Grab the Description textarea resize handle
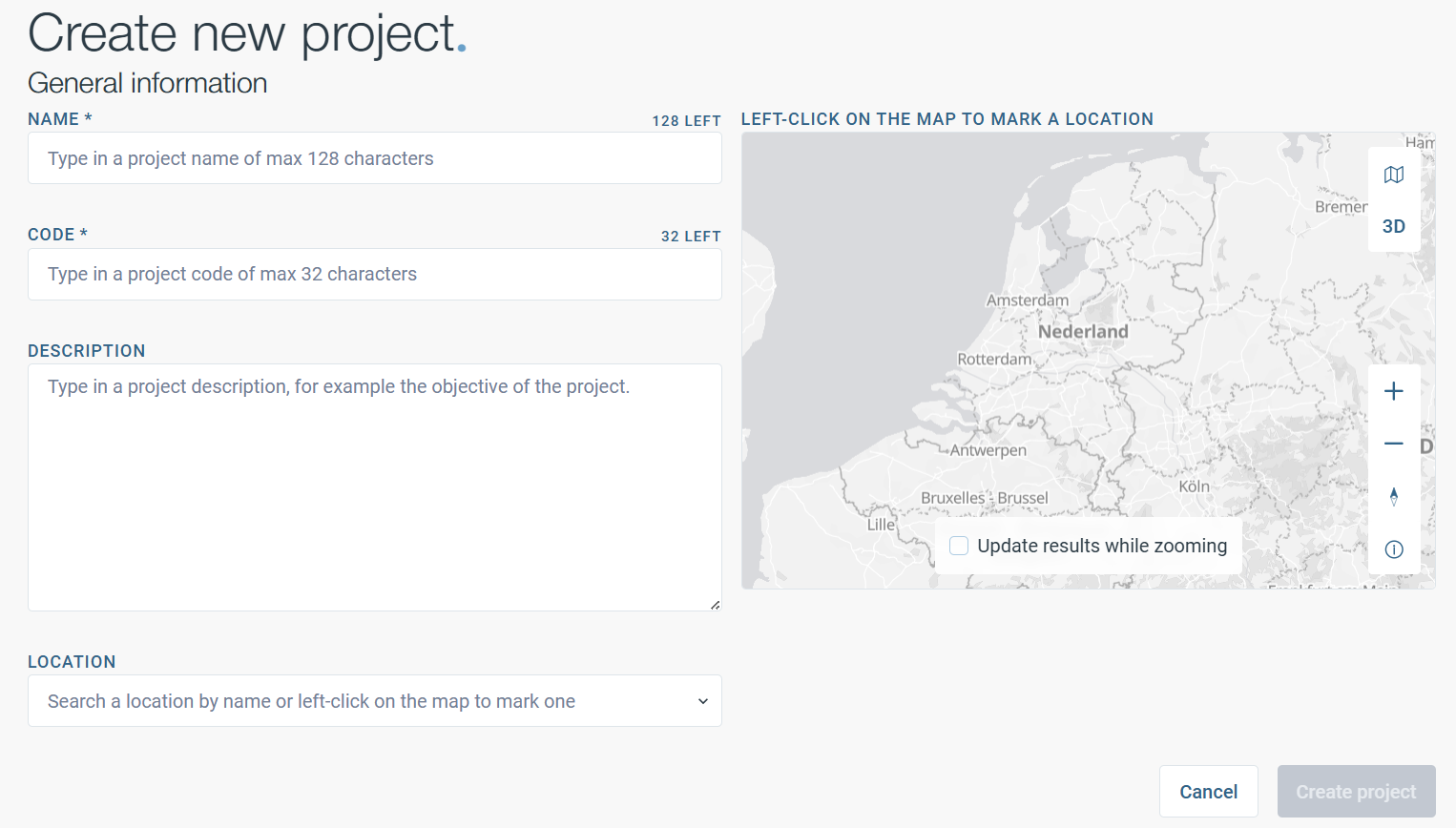1456x828 pixels. coord(715,605)
